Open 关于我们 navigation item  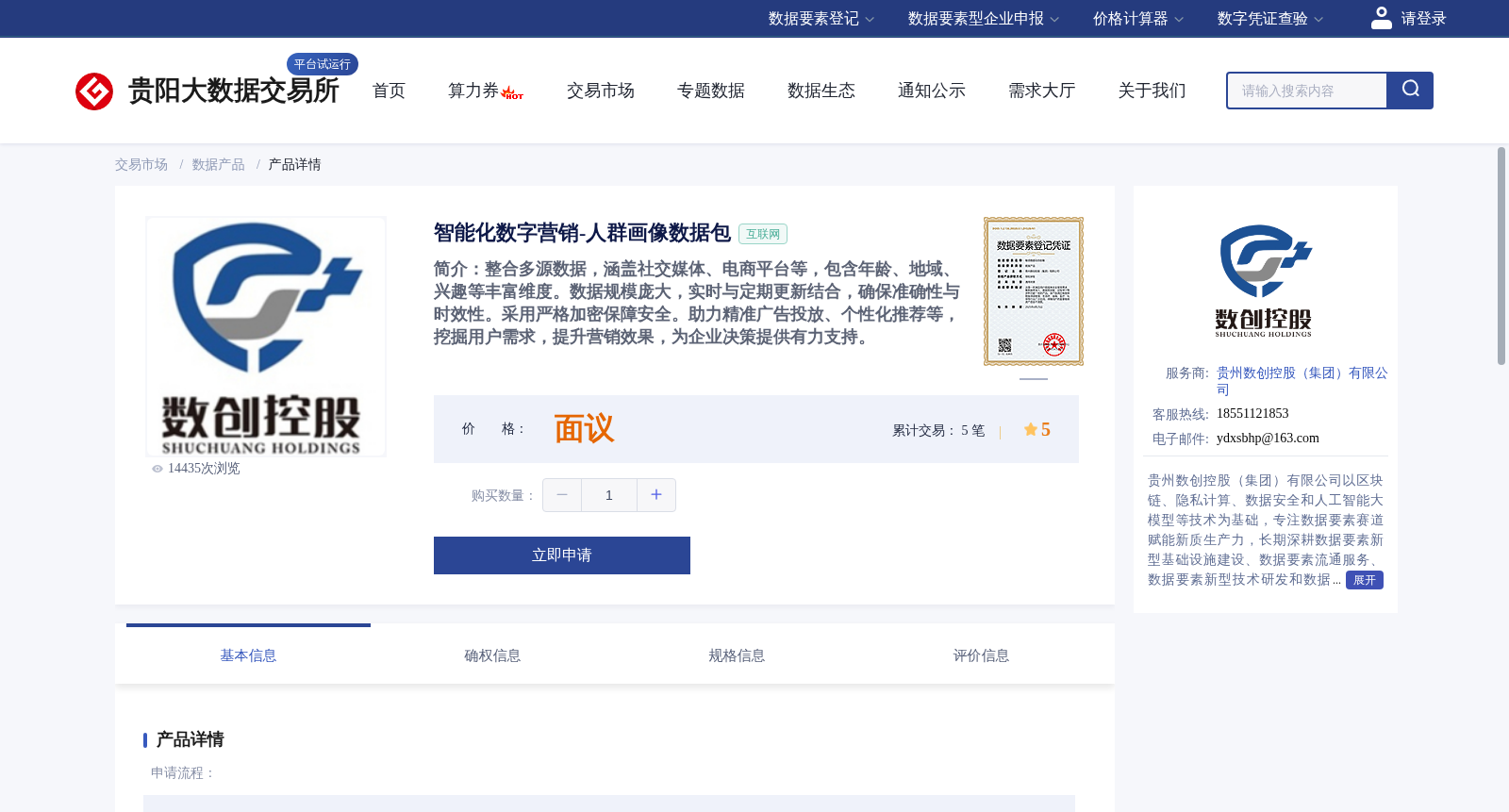coord(1152,91)
